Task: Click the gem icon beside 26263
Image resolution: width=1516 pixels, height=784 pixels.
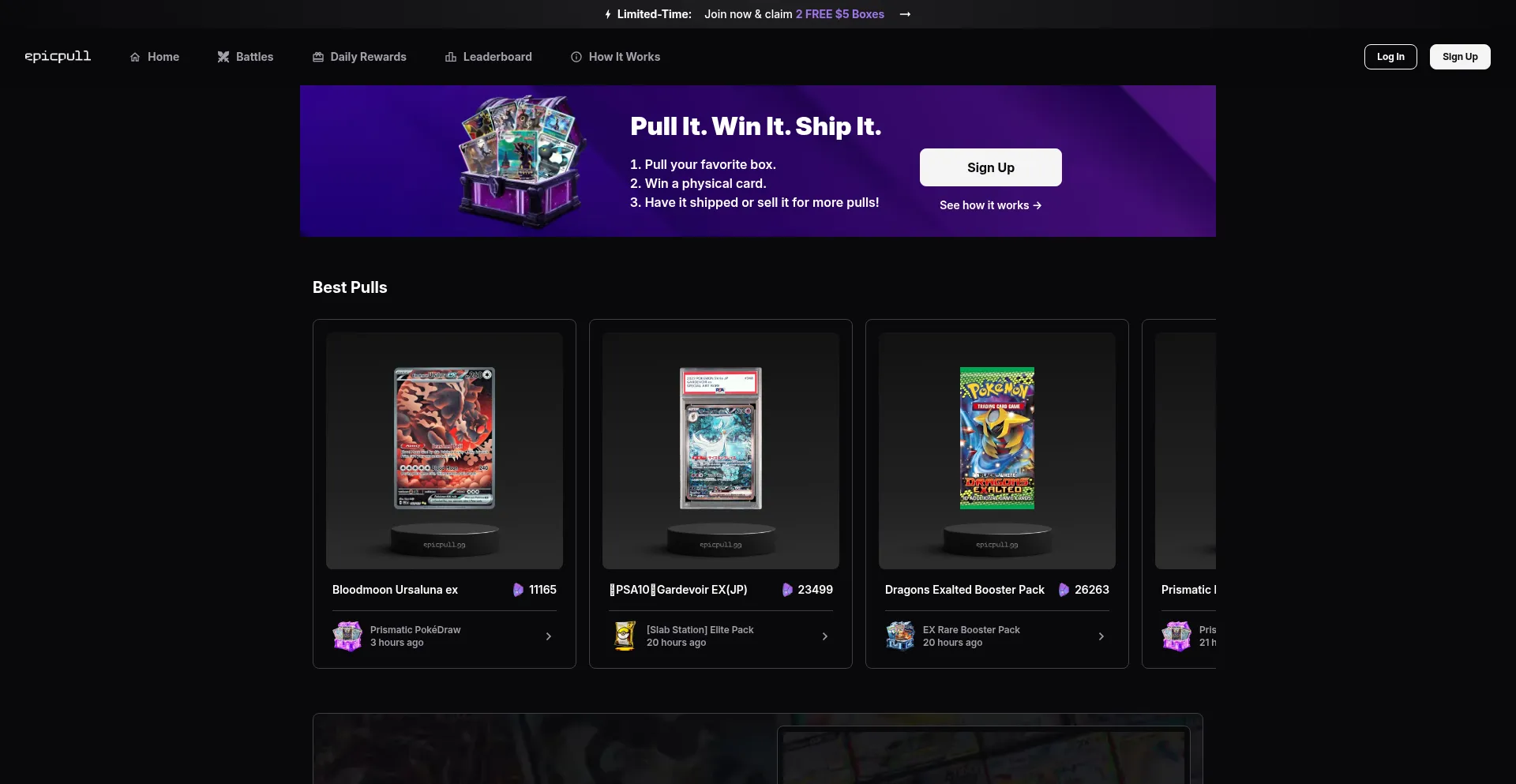Action: [x=1064, y=590]
